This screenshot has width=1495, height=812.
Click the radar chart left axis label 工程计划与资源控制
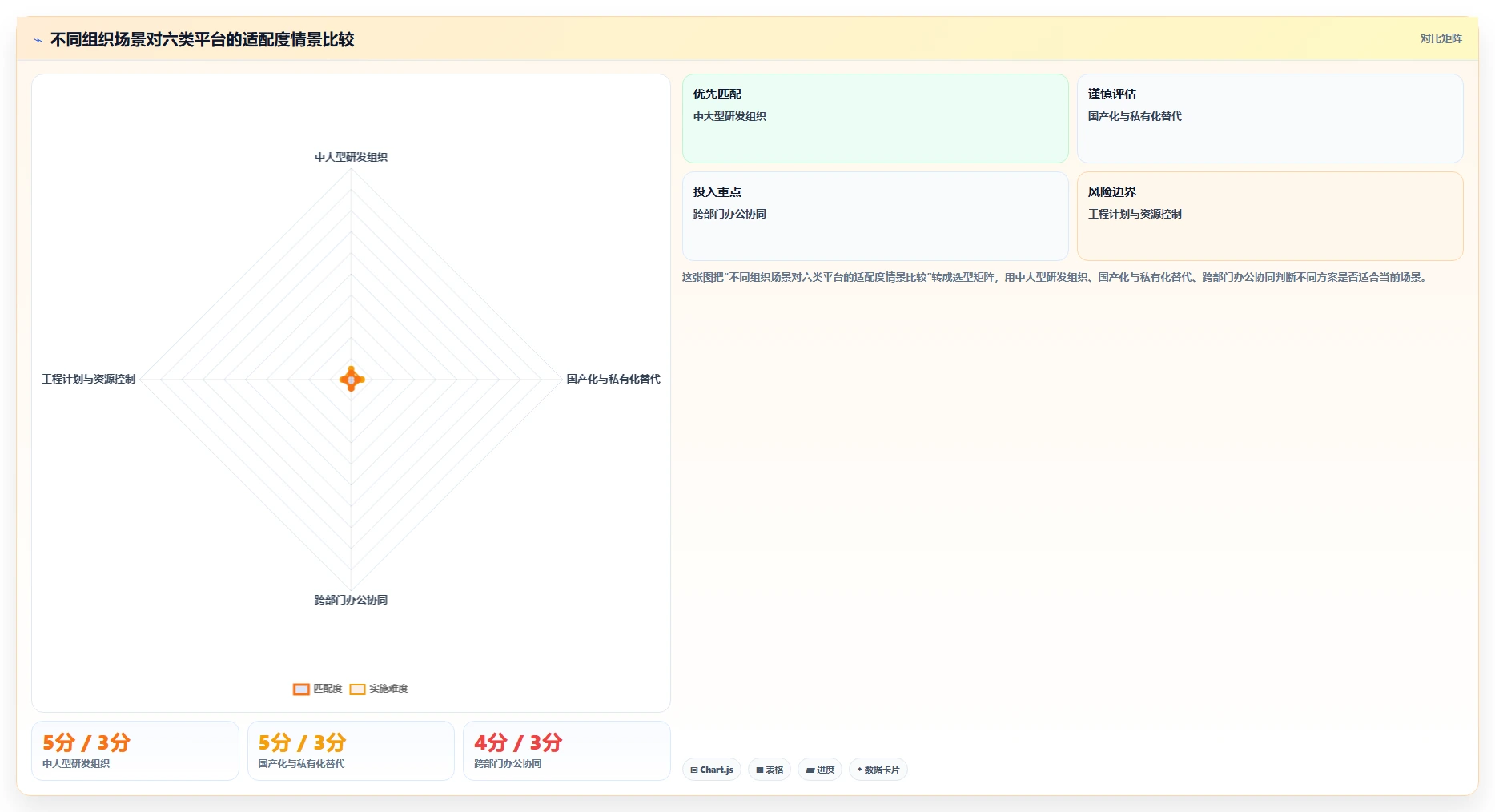click(x=89, y=379)
